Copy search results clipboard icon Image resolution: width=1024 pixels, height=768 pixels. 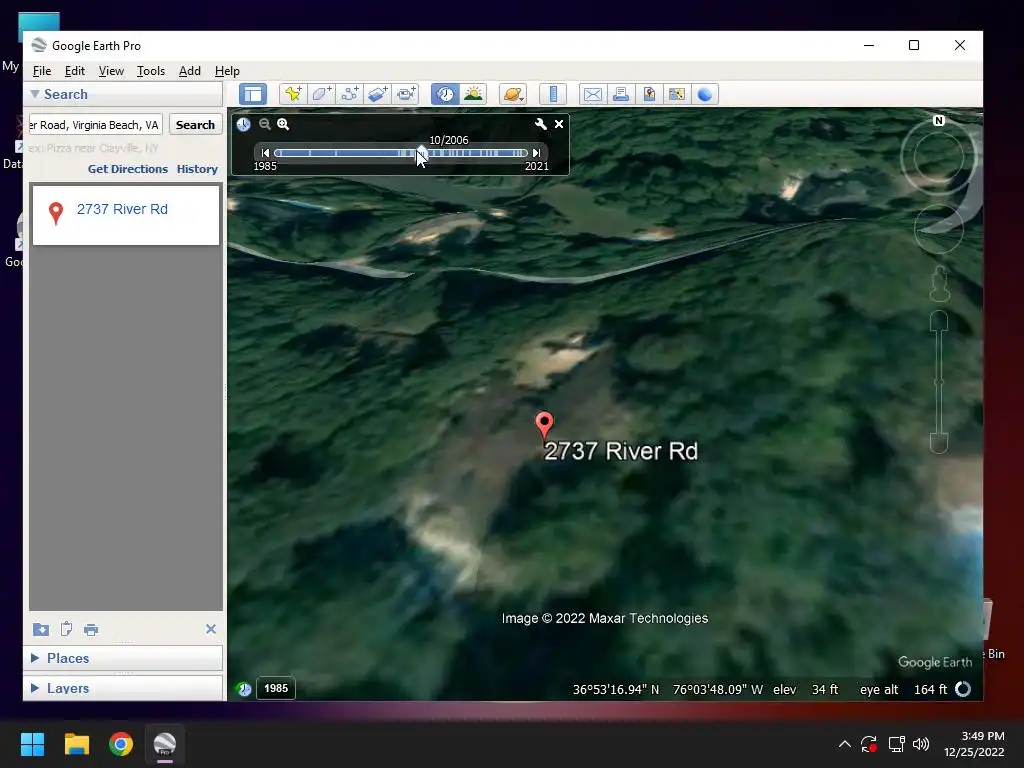coord(66,629)
